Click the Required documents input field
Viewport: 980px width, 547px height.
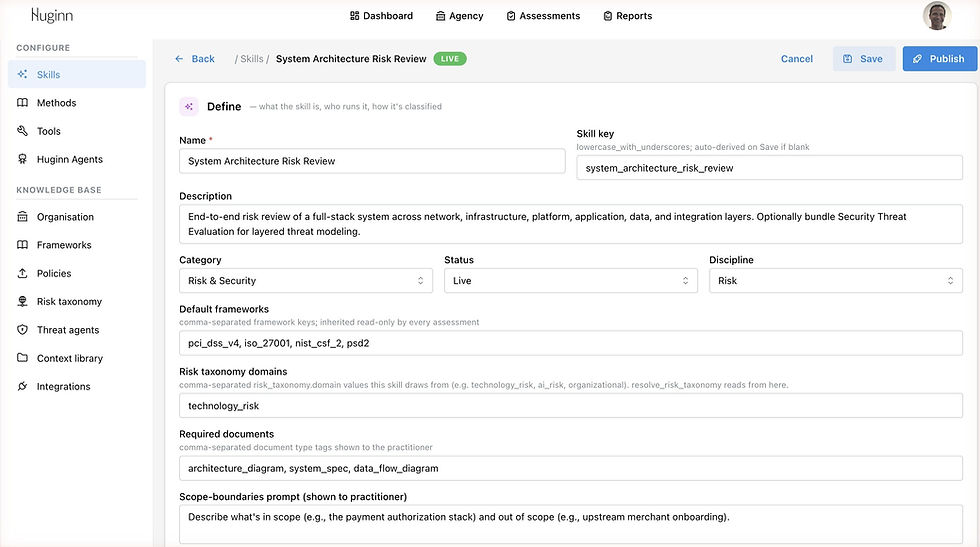tap(571, 468)
